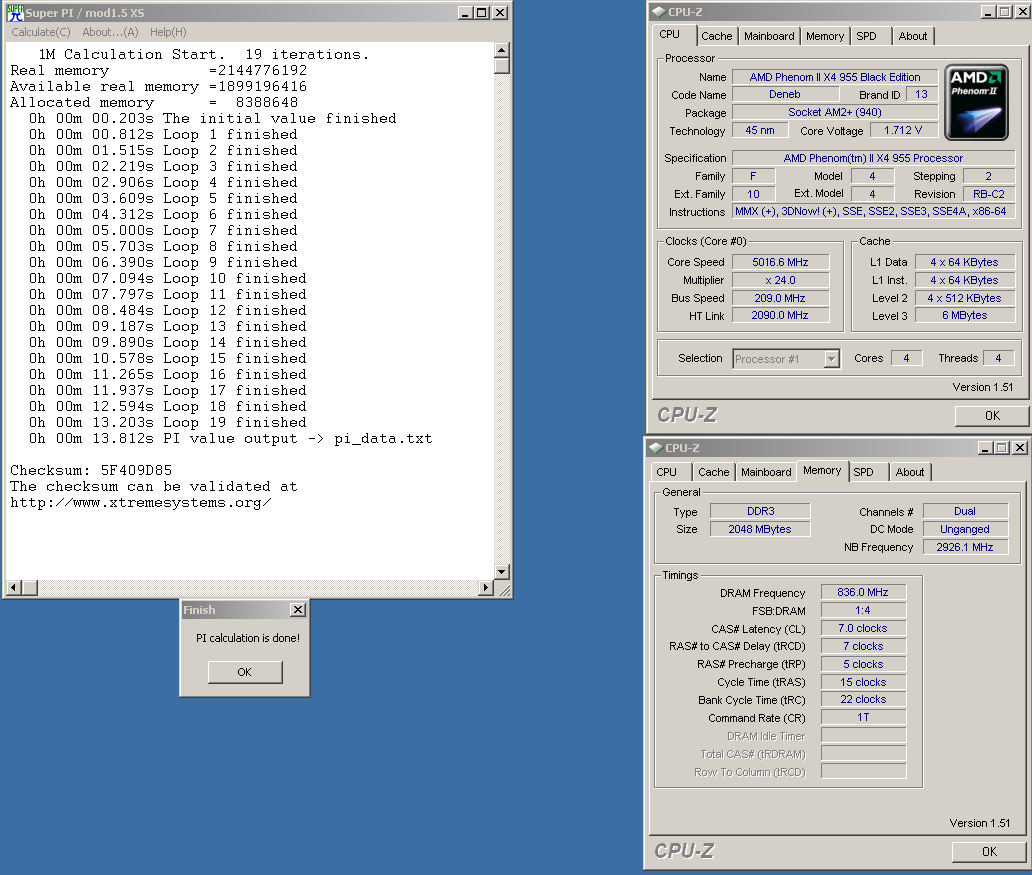Click the AMD Phenom II logo image
This screenshot has height=875, width=1032.
[x=977, y=102]
